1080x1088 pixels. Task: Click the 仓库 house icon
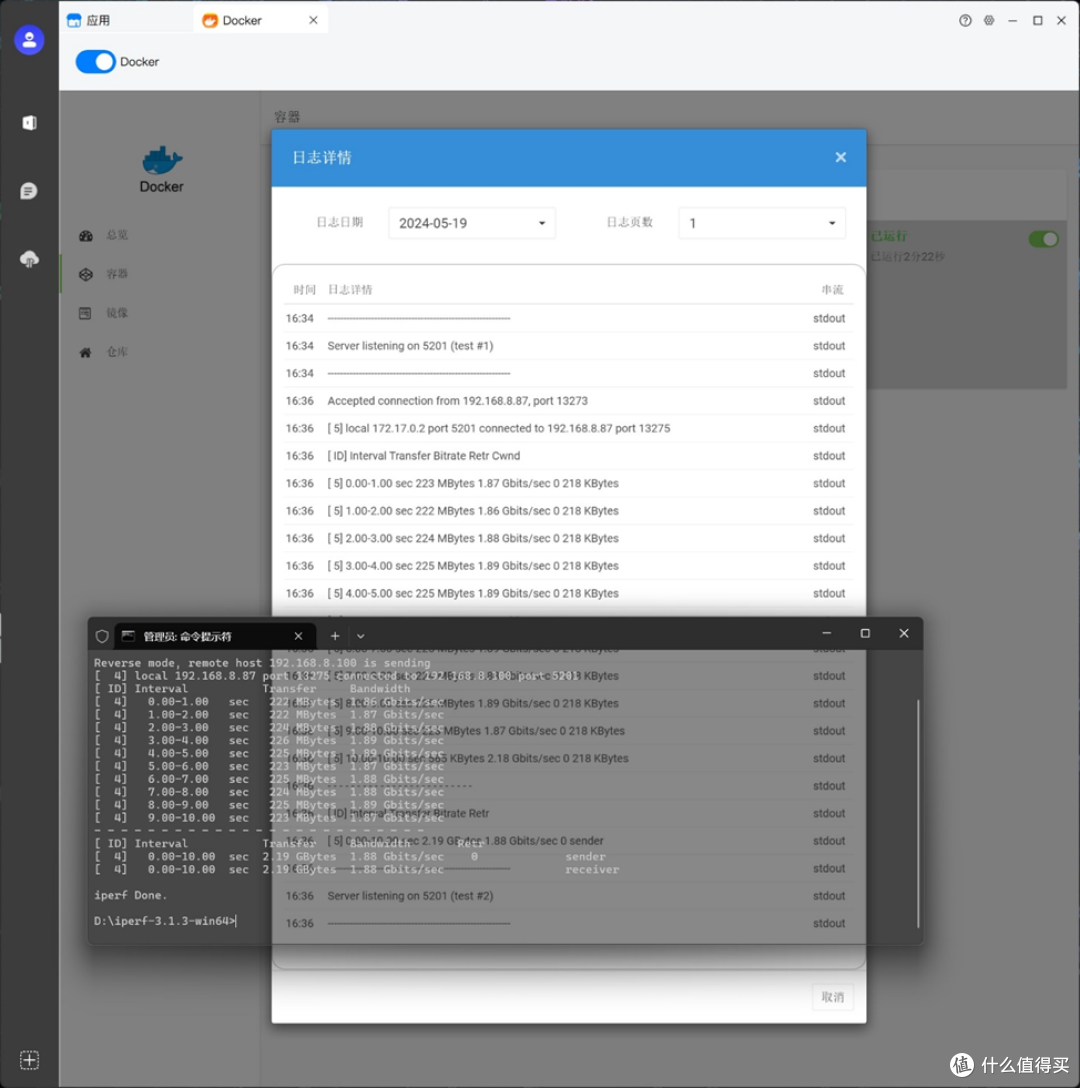click(85, 352)
